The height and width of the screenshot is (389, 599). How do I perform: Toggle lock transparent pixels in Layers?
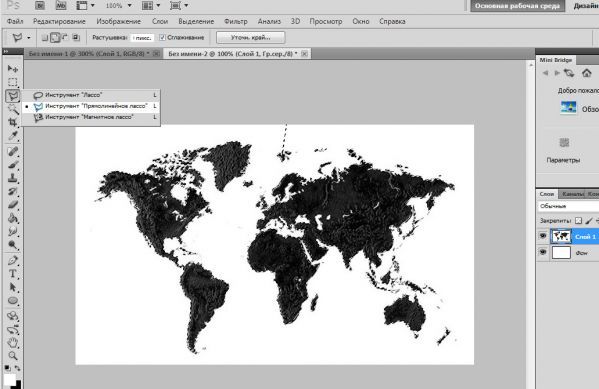(x=578, y=220)
